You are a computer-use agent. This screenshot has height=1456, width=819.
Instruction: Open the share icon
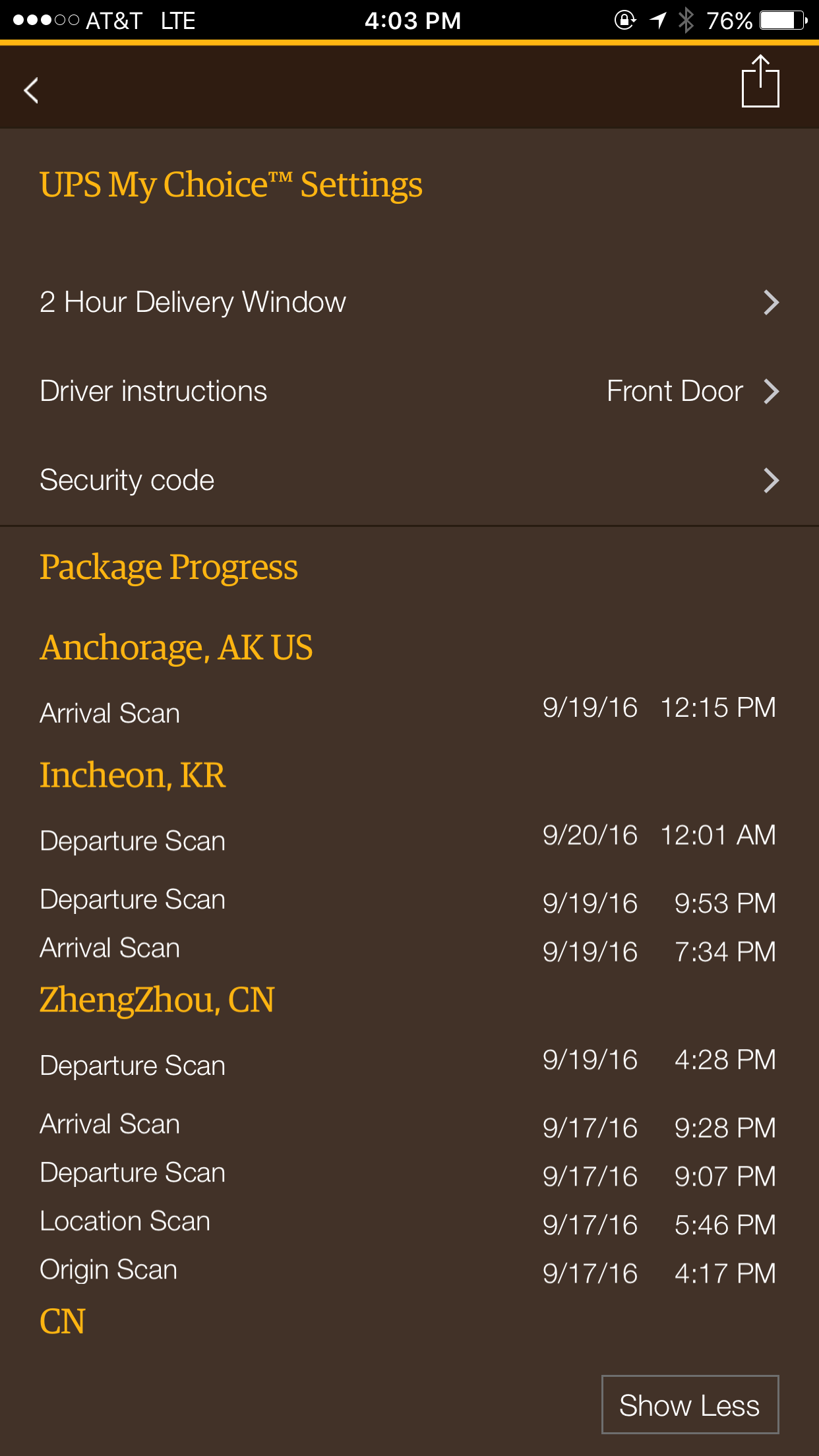pyautogui.click(x=760, y=81)
